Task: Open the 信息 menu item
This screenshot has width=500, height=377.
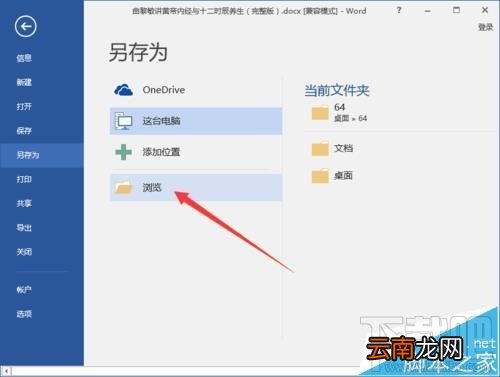Action: click(x=24, y=58)
